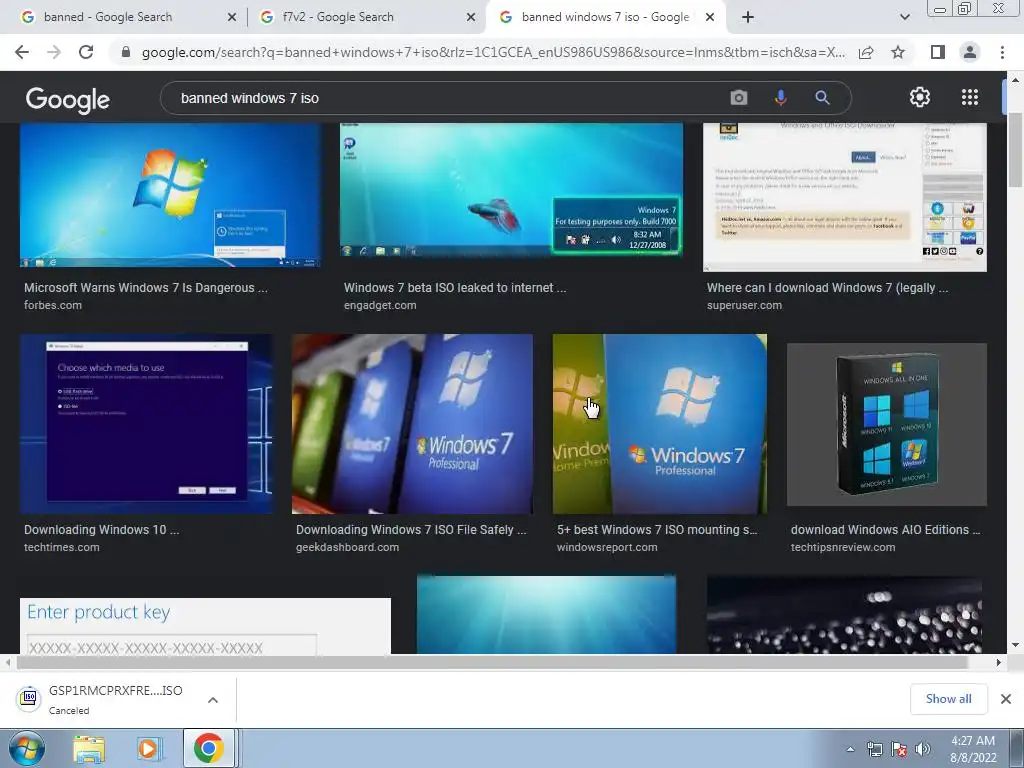Open taskbar clock showing 4:27 AM

point(973,748)
